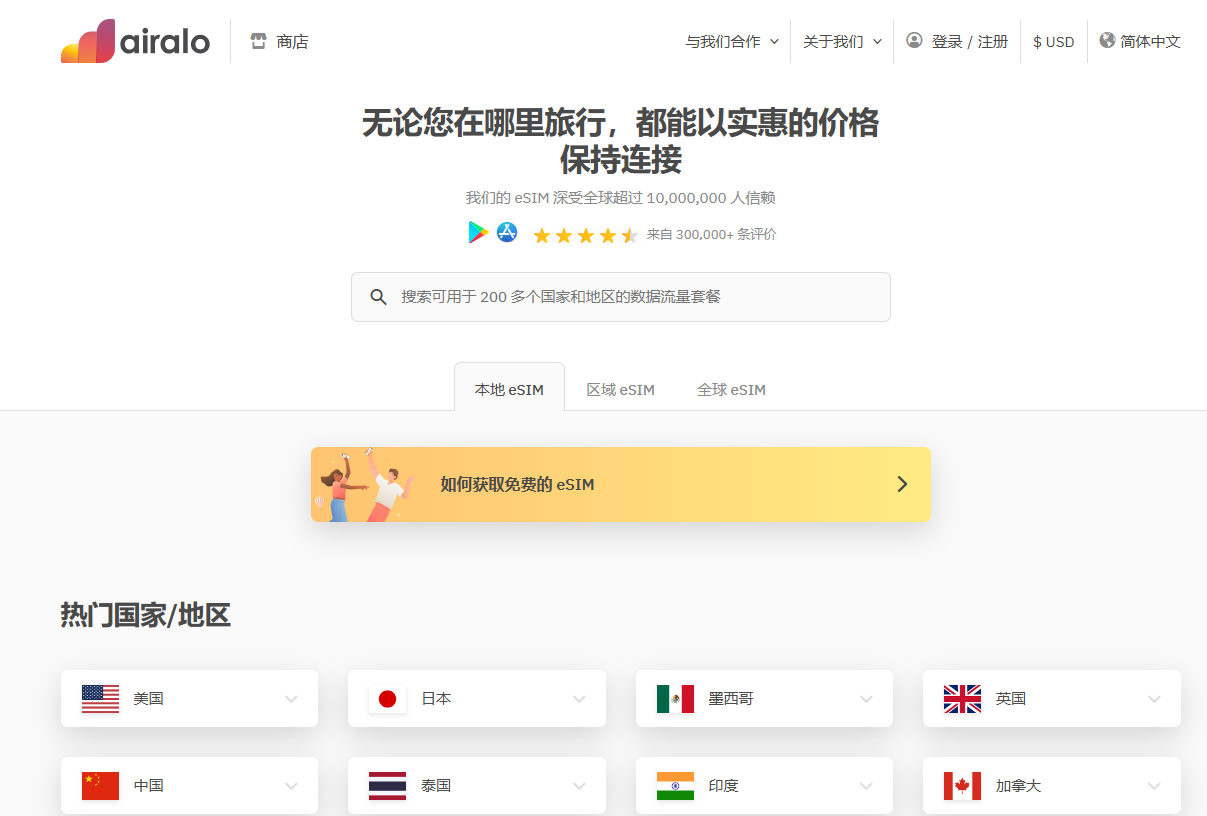The image size is (1207, 816).
Task: Select the 本地 eSIM tab
Action: (509, 390)
